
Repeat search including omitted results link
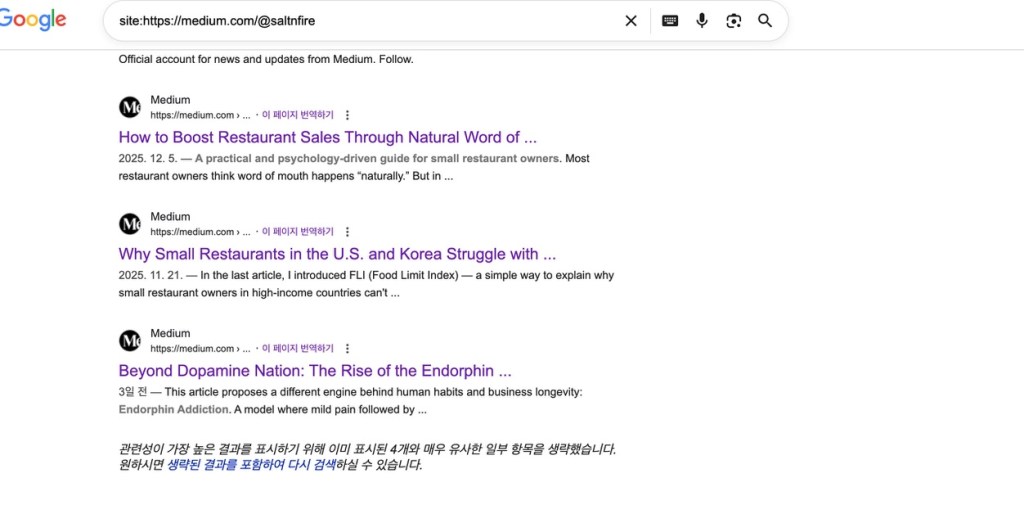[251, 465]
